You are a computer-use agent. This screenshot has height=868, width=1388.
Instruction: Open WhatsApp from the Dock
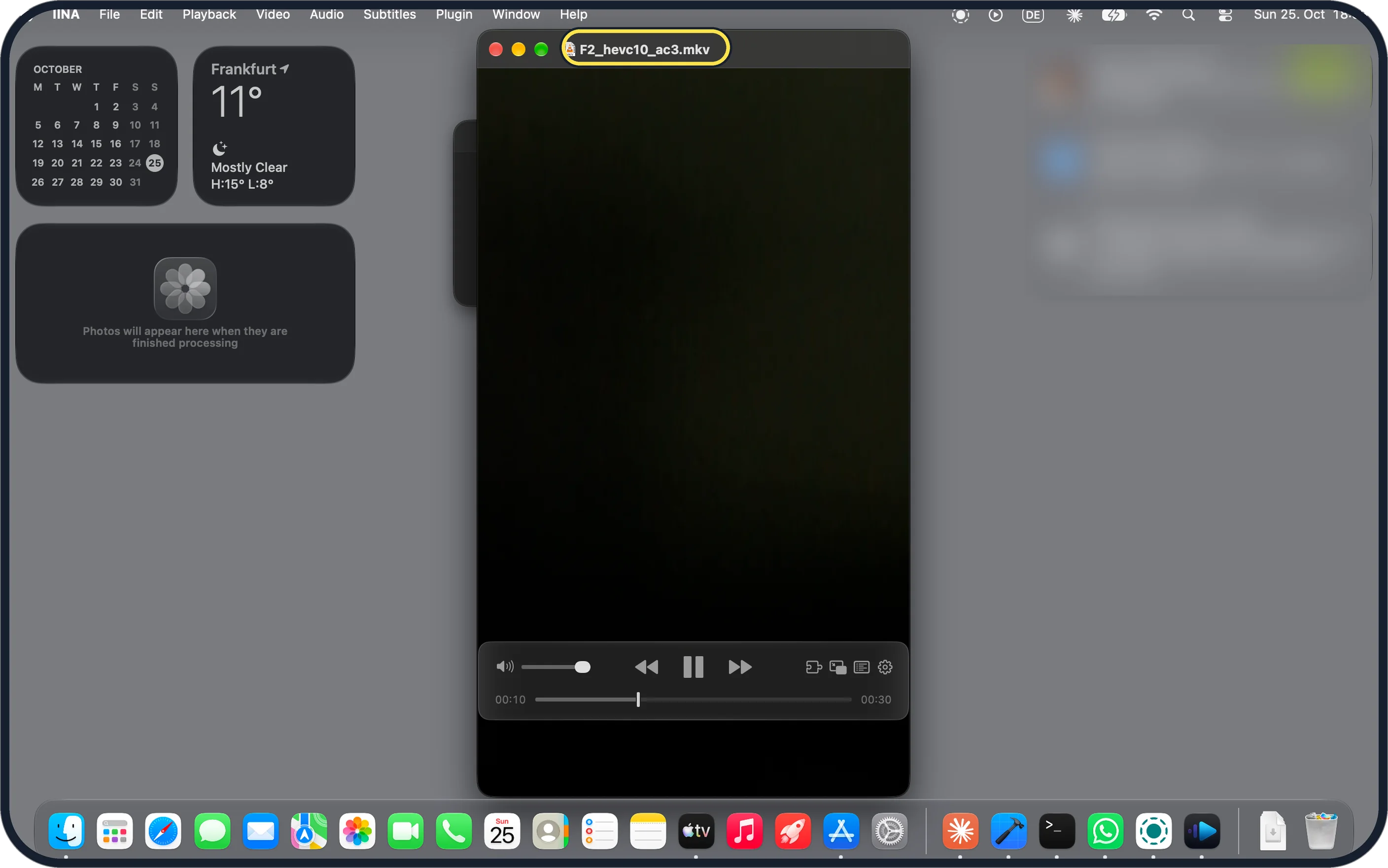coord(1105,831)
